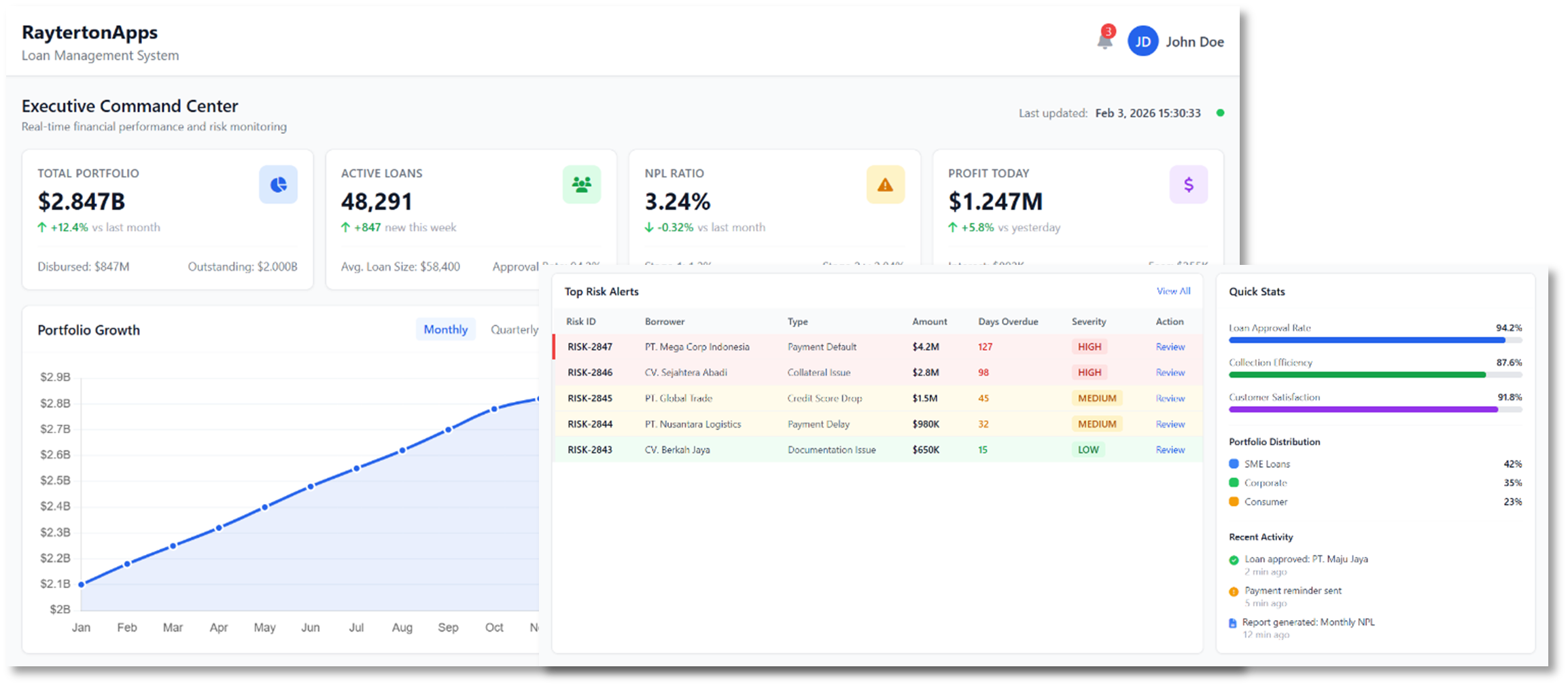Review the RISK-2843 Berkah Jaya alert

1170,450
